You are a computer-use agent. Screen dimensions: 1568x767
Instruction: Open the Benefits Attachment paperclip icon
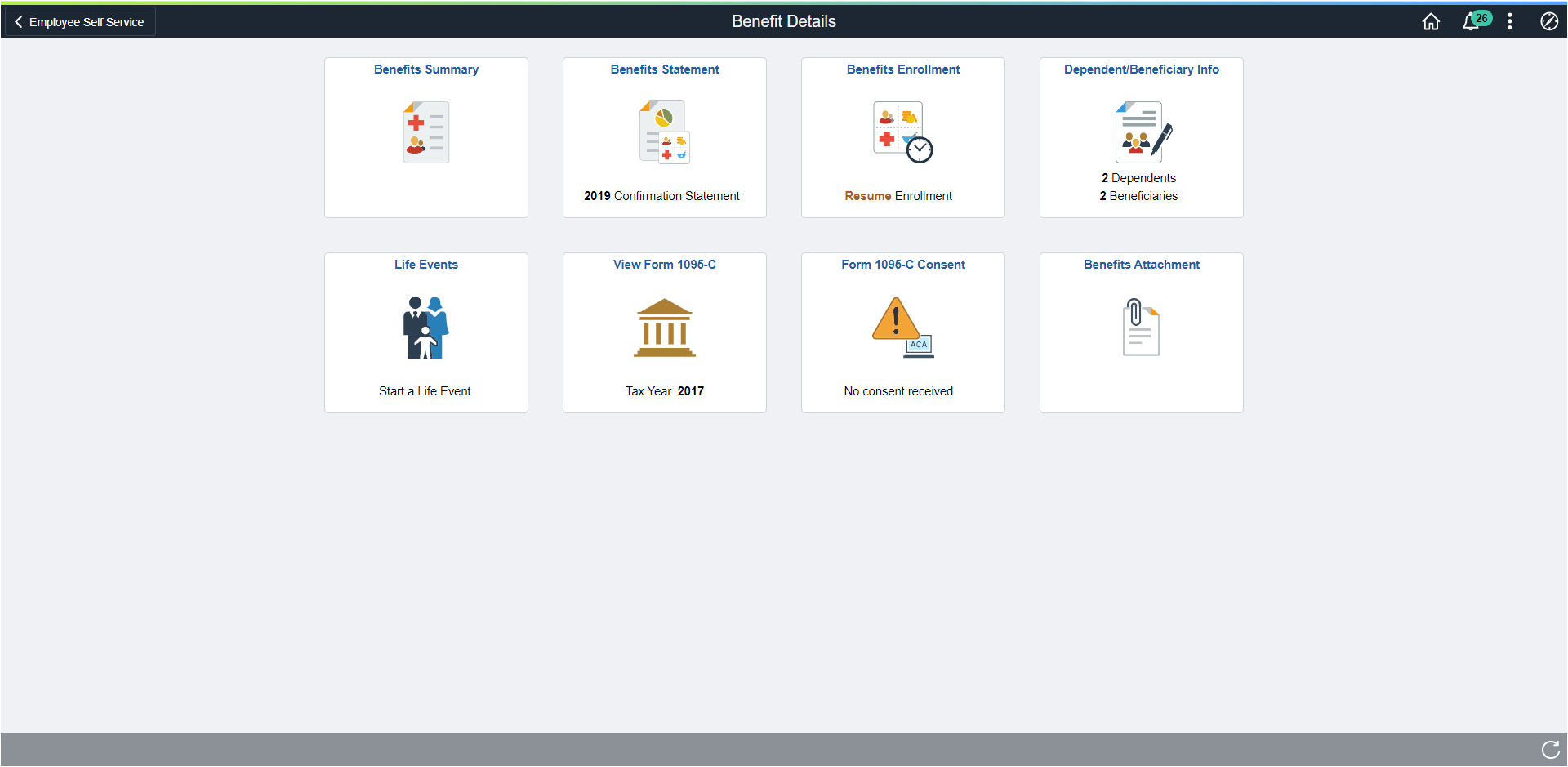(x=1142, y=328)
